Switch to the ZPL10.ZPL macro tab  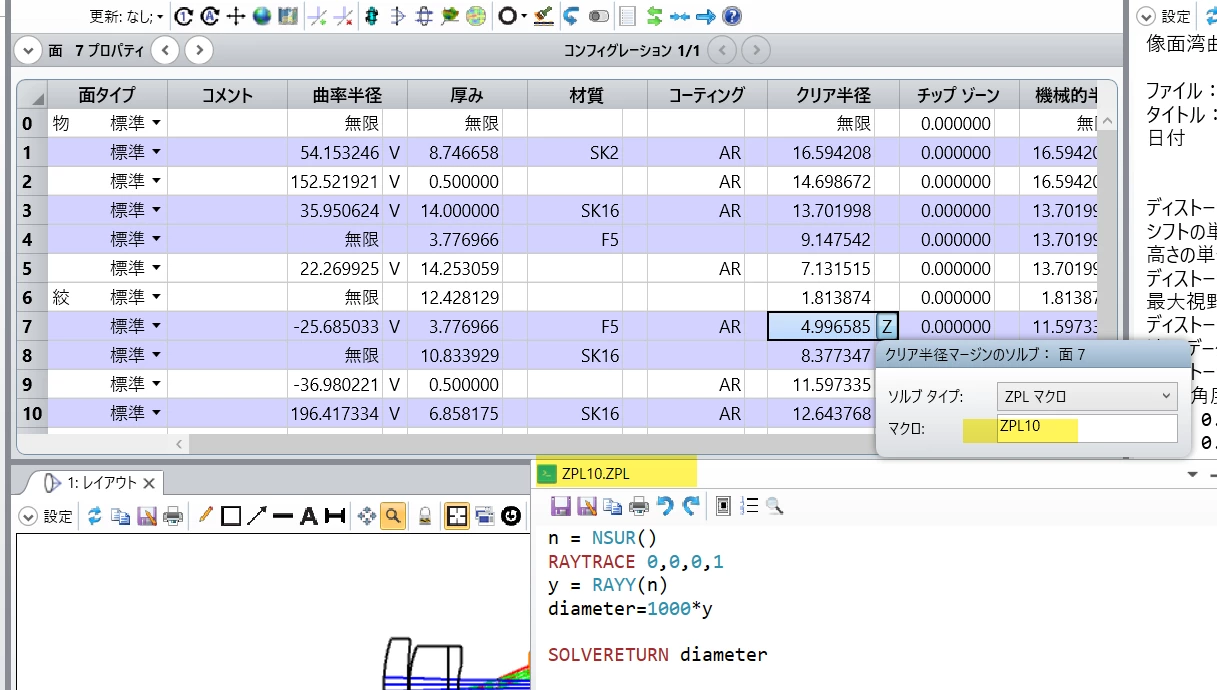click(596, 474)
